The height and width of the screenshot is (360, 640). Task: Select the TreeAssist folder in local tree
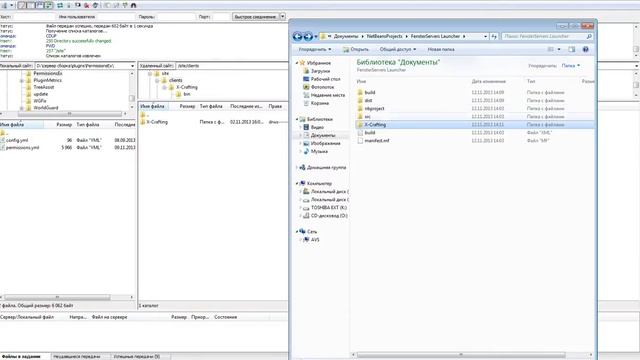43,87
